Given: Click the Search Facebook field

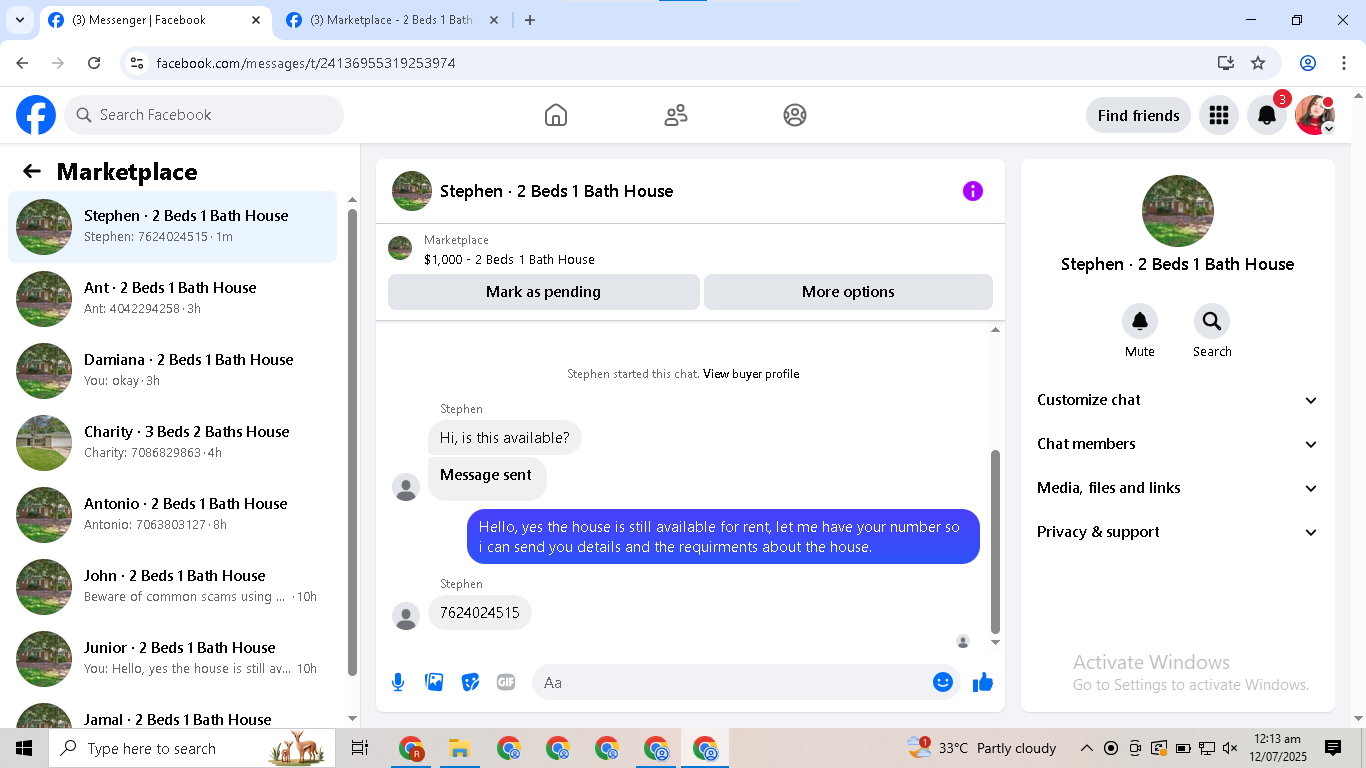Looking at the screenshot, I should 204,115.
